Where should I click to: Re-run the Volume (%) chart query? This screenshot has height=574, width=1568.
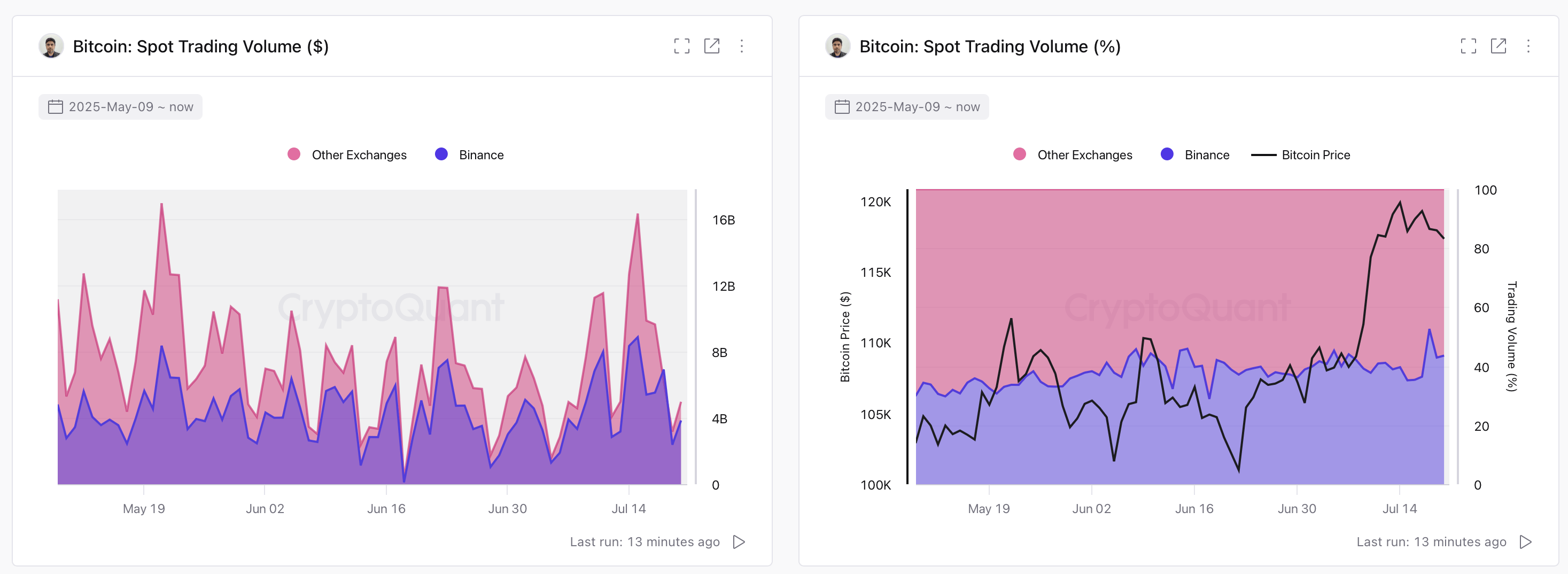1525,542
